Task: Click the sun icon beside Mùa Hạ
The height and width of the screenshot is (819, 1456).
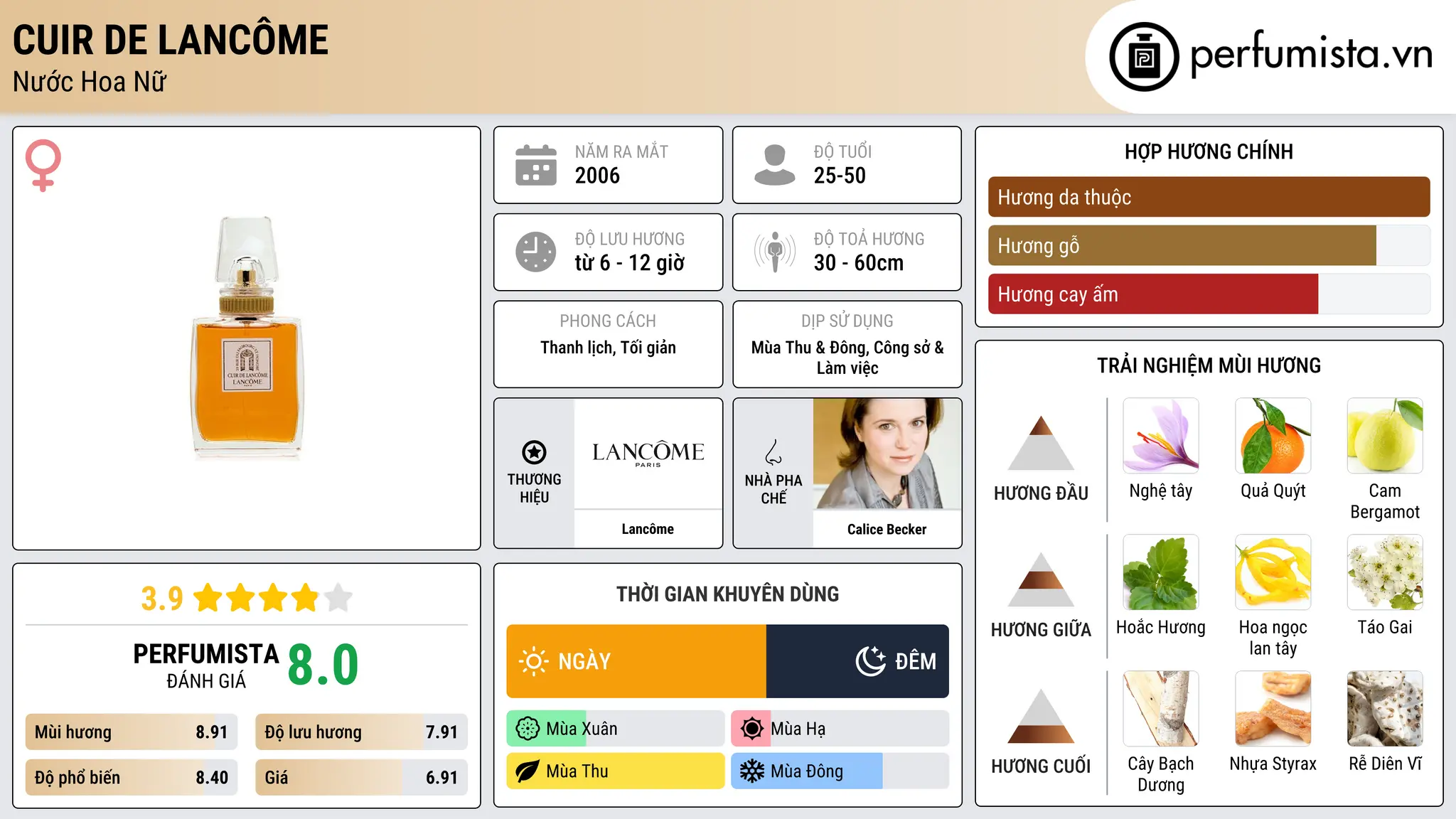Action: [x=751, y=729]
